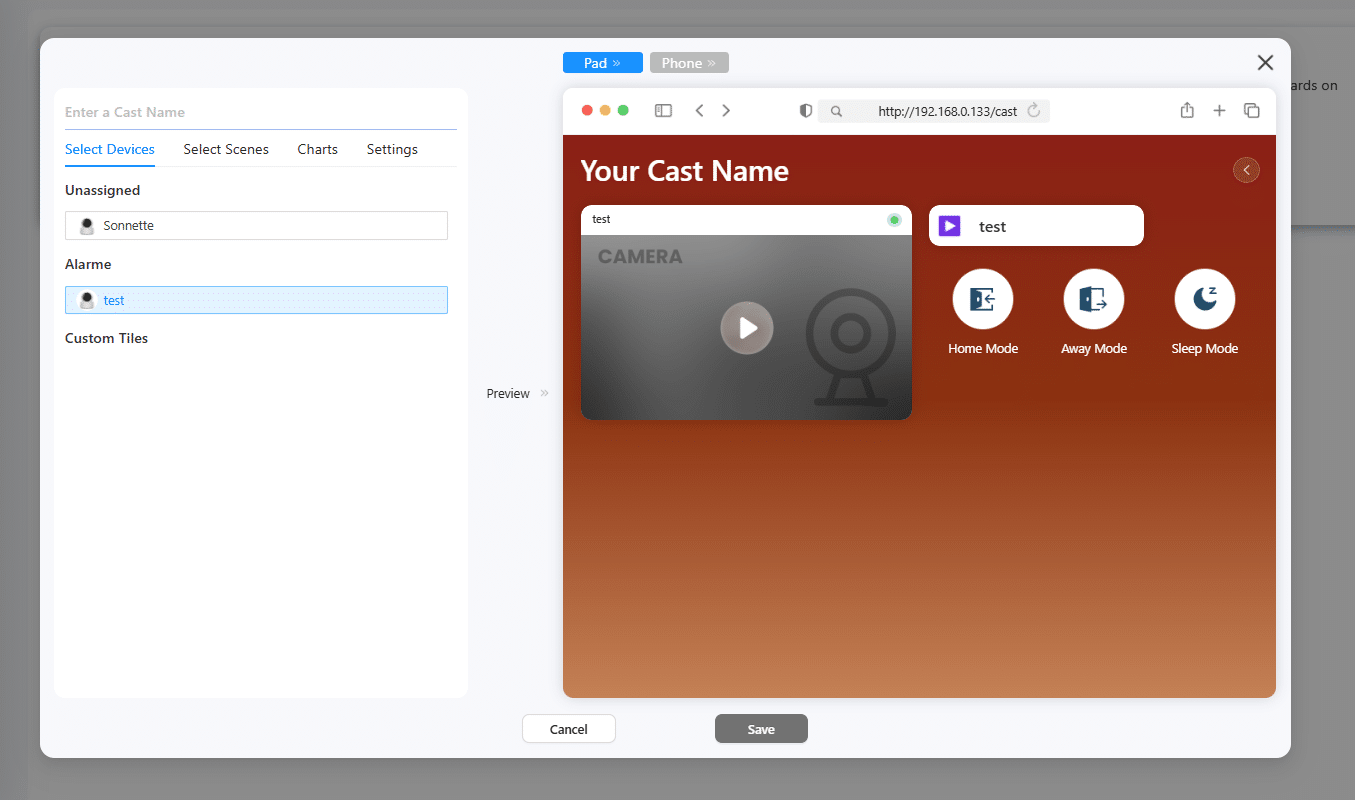The image size is (1355, 800).
Task: Click the browser share icon
Action: [x=1187, y=110]
